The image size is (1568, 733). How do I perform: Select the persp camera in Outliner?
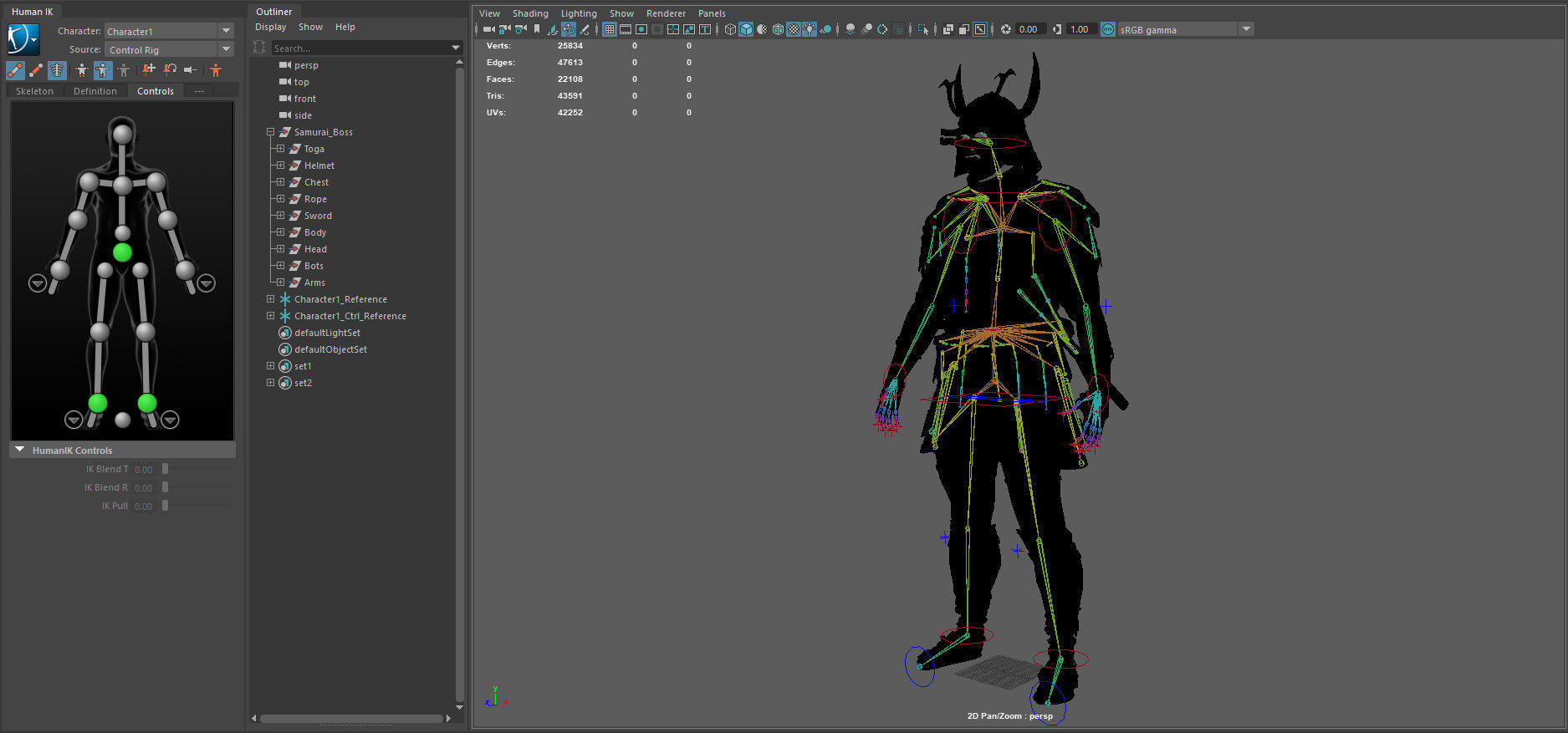coord(306,65)
